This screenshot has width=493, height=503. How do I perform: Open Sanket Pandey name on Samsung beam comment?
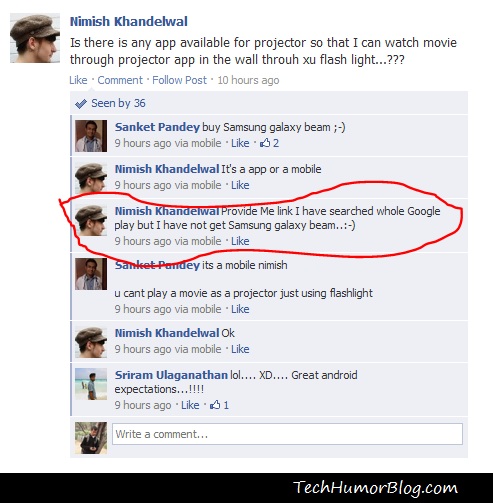(157, 127)
